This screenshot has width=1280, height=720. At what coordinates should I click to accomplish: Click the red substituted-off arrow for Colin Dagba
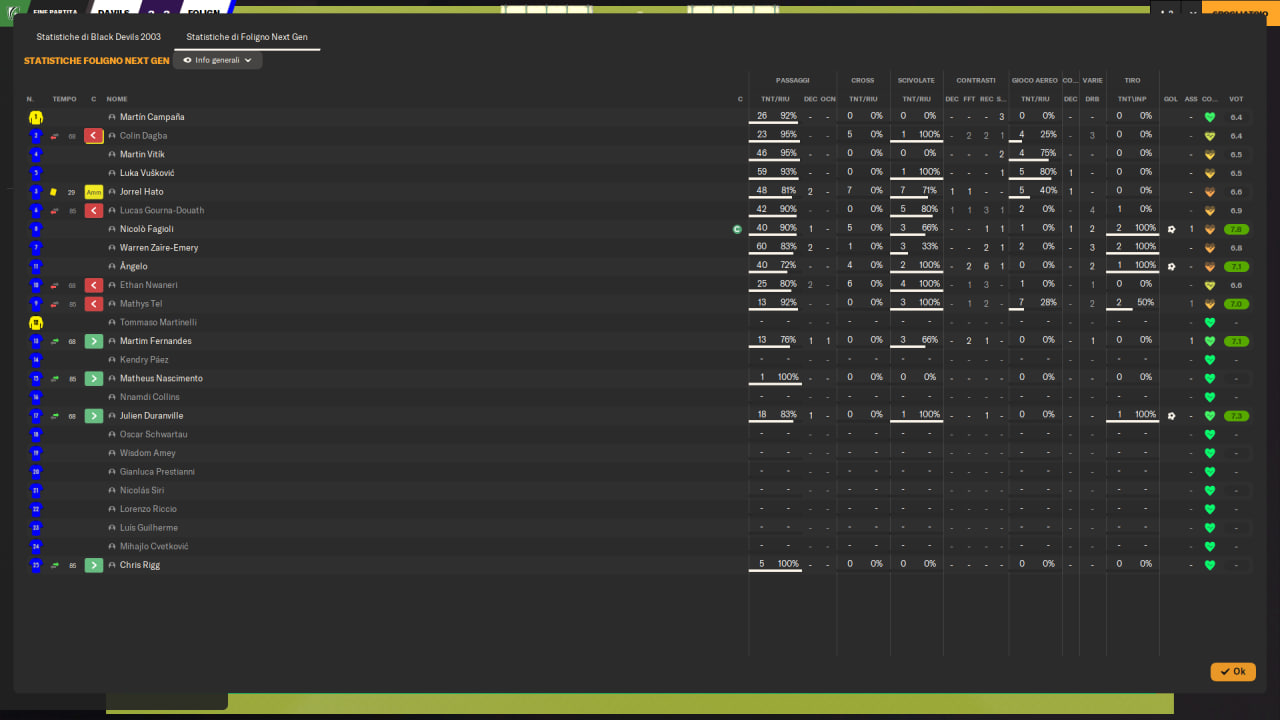[x=94, y=136]
